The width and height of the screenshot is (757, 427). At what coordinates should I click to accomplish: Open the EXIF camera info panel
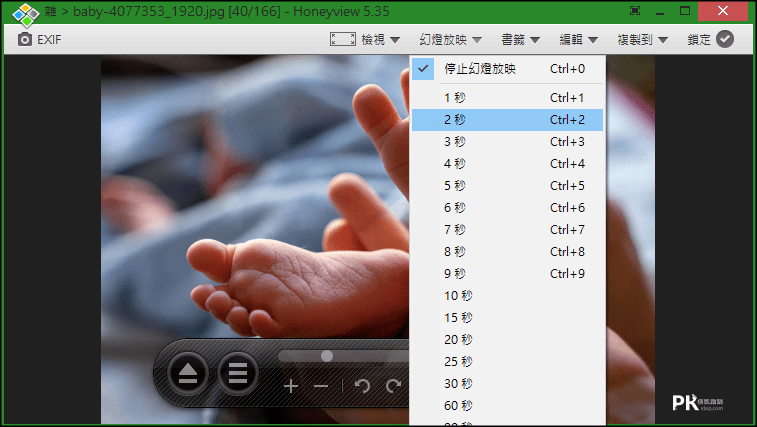[x=40, y=40]
